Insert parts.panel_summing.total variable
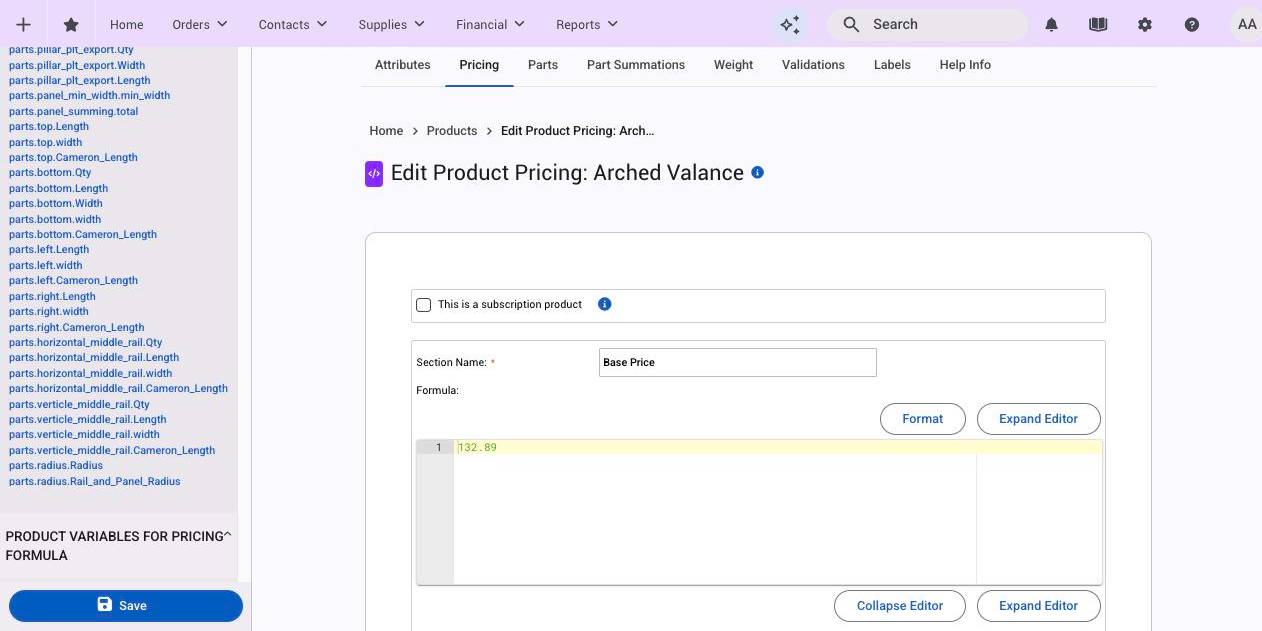1262x631 pixels. coord(74,112)
